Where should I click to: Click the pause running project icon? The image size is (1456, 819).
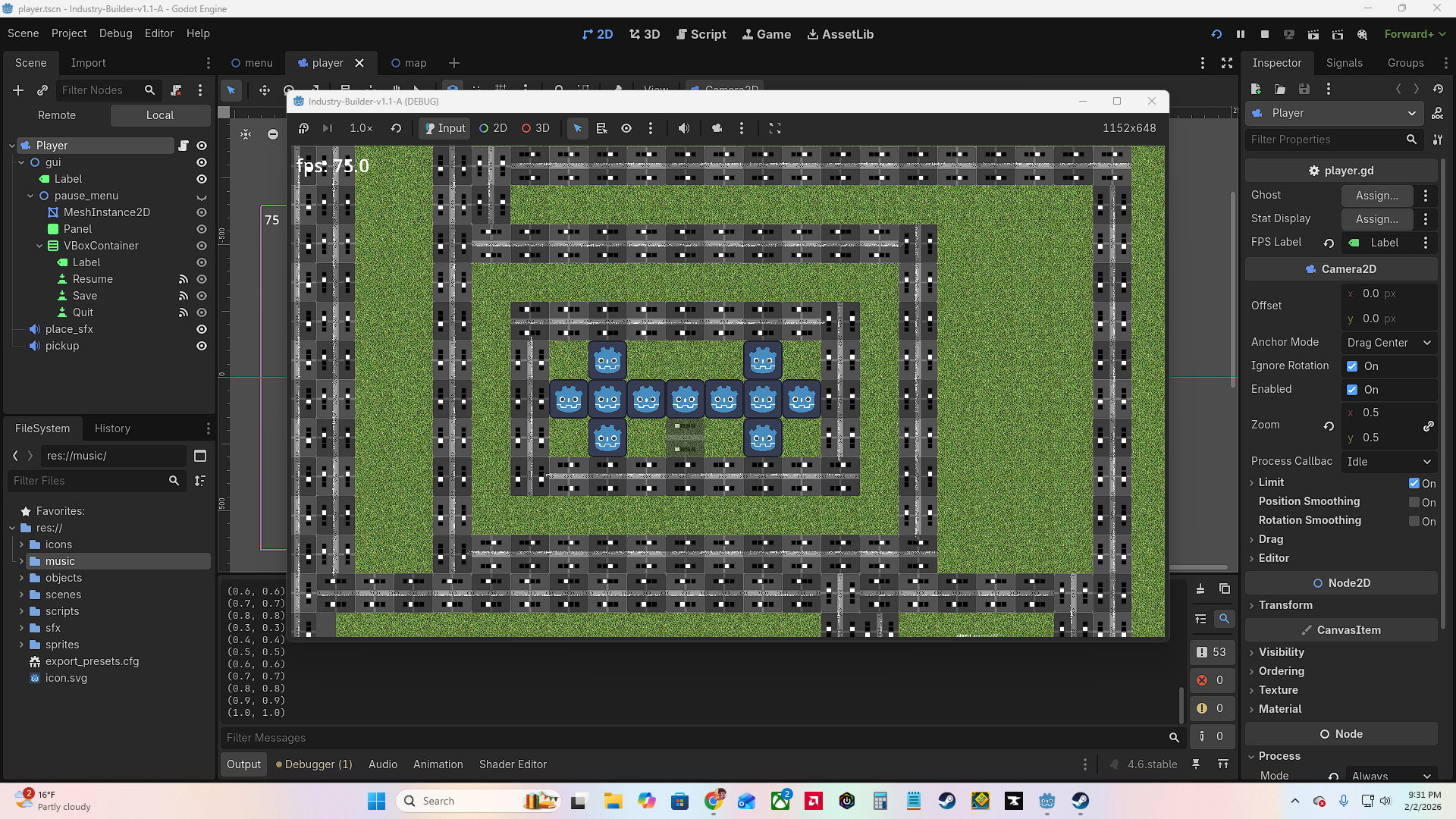pos(1241,34)
